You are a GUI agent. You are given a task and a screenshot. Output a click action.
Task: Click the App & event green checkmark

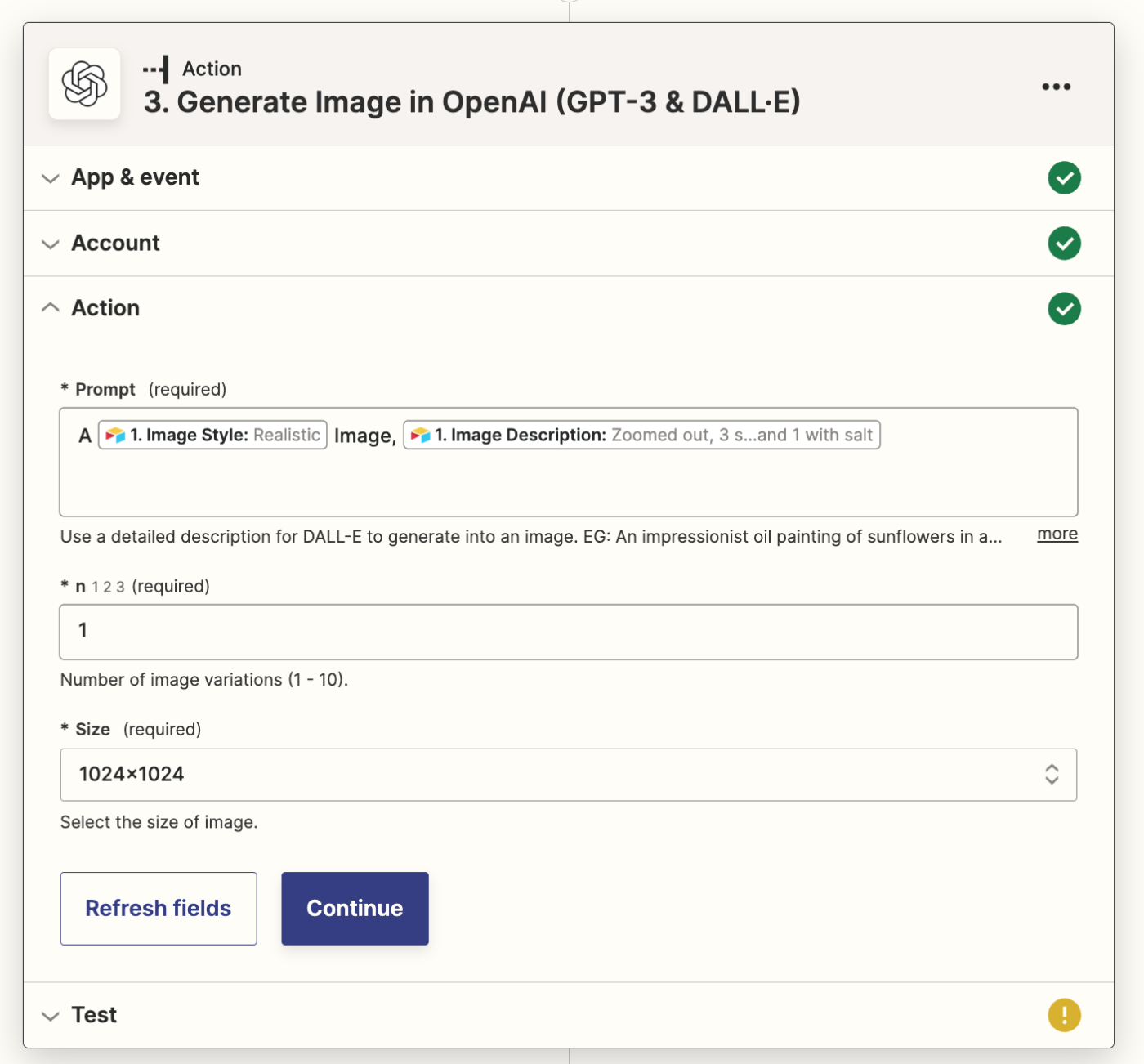pos(1064,178)
